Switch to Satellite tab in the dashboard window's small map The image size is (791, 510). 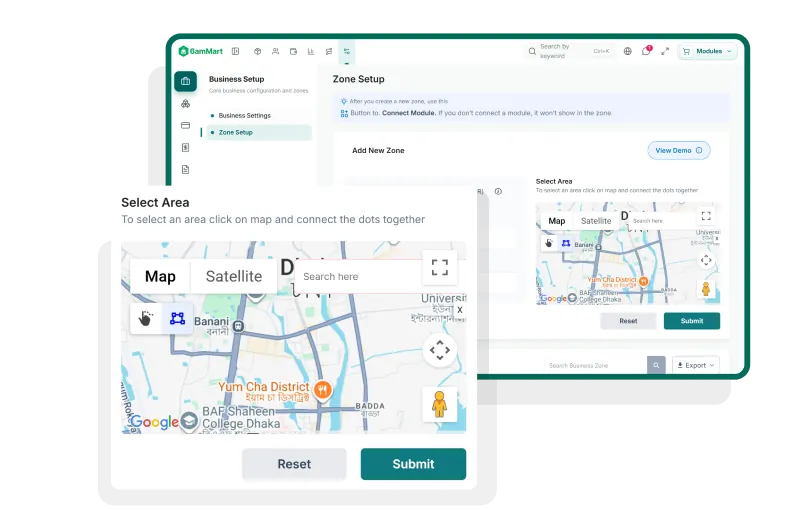(x=596, y=221)
